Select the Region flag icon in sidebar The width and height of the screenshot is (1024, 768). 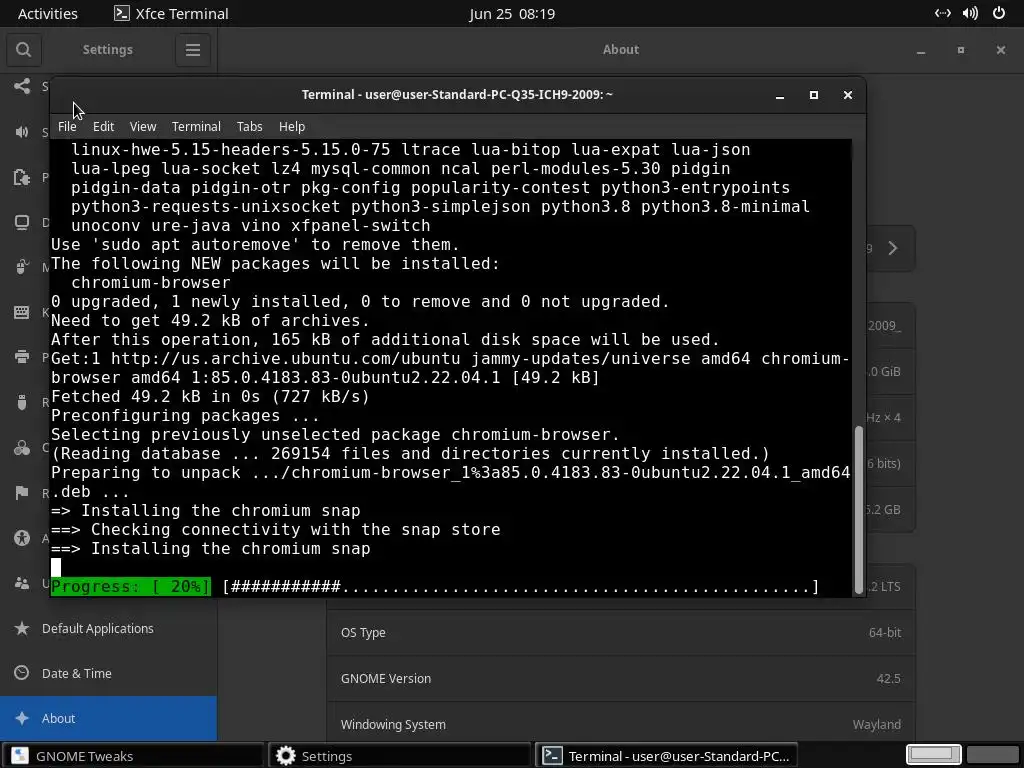pos(22,492)
